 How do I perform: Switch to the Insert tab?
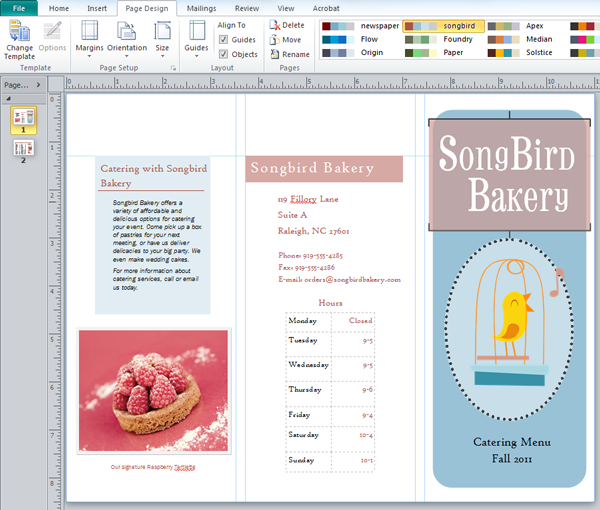pyautogui.click(x=97, y=7)
